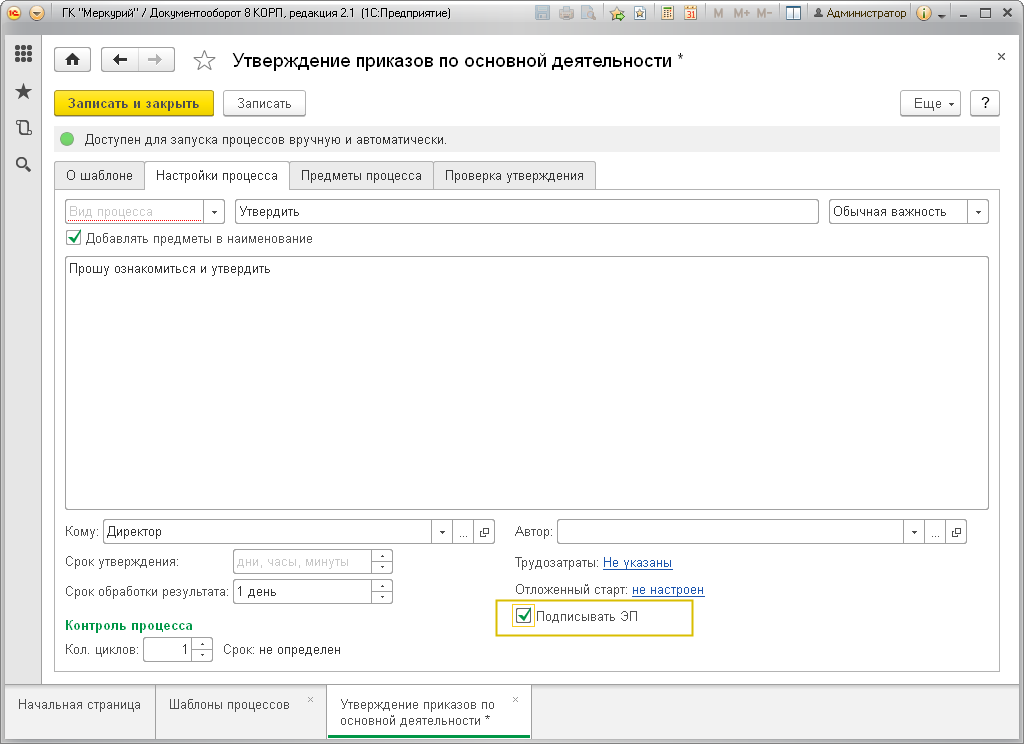Uncheck Добавлять предметы в наименование

(x=74, y=238)
